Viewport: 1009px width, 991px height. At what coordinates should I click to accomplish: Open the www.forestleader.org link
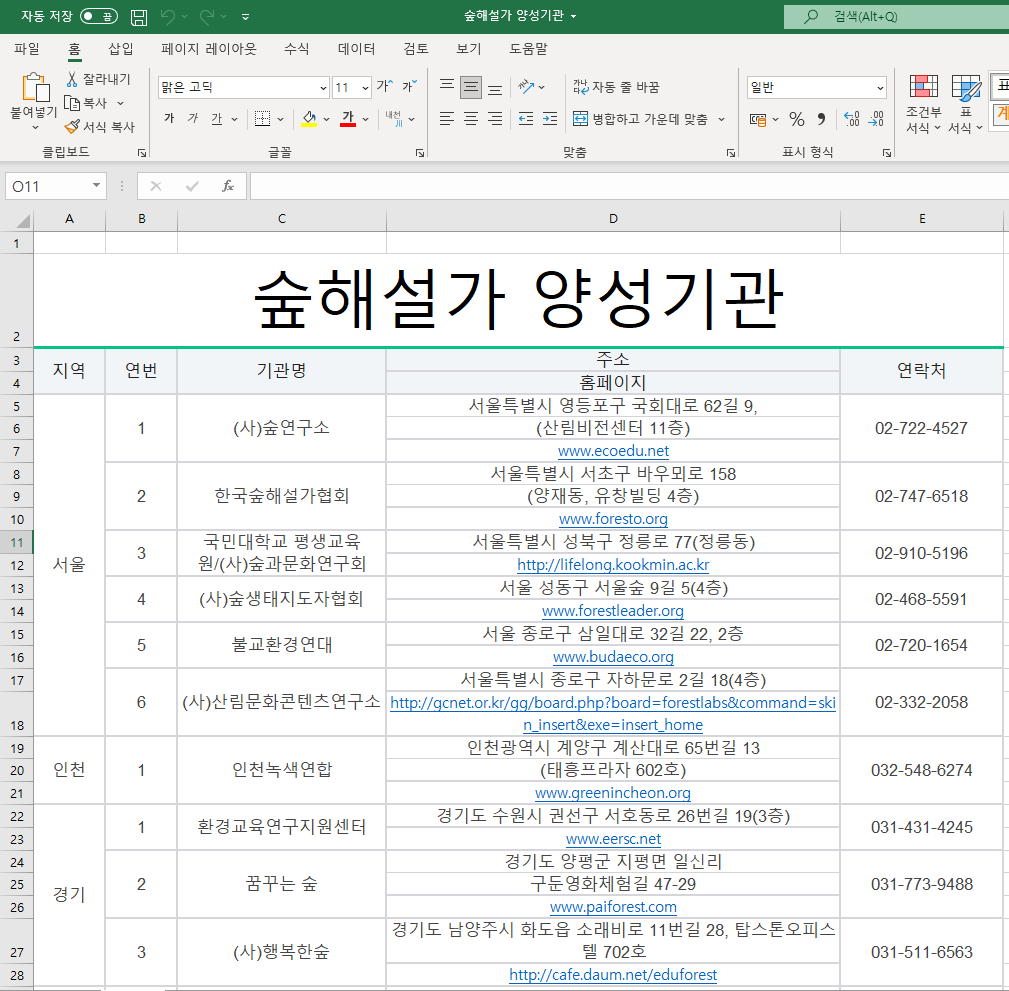pyautogui.click(x=613, y=611)
